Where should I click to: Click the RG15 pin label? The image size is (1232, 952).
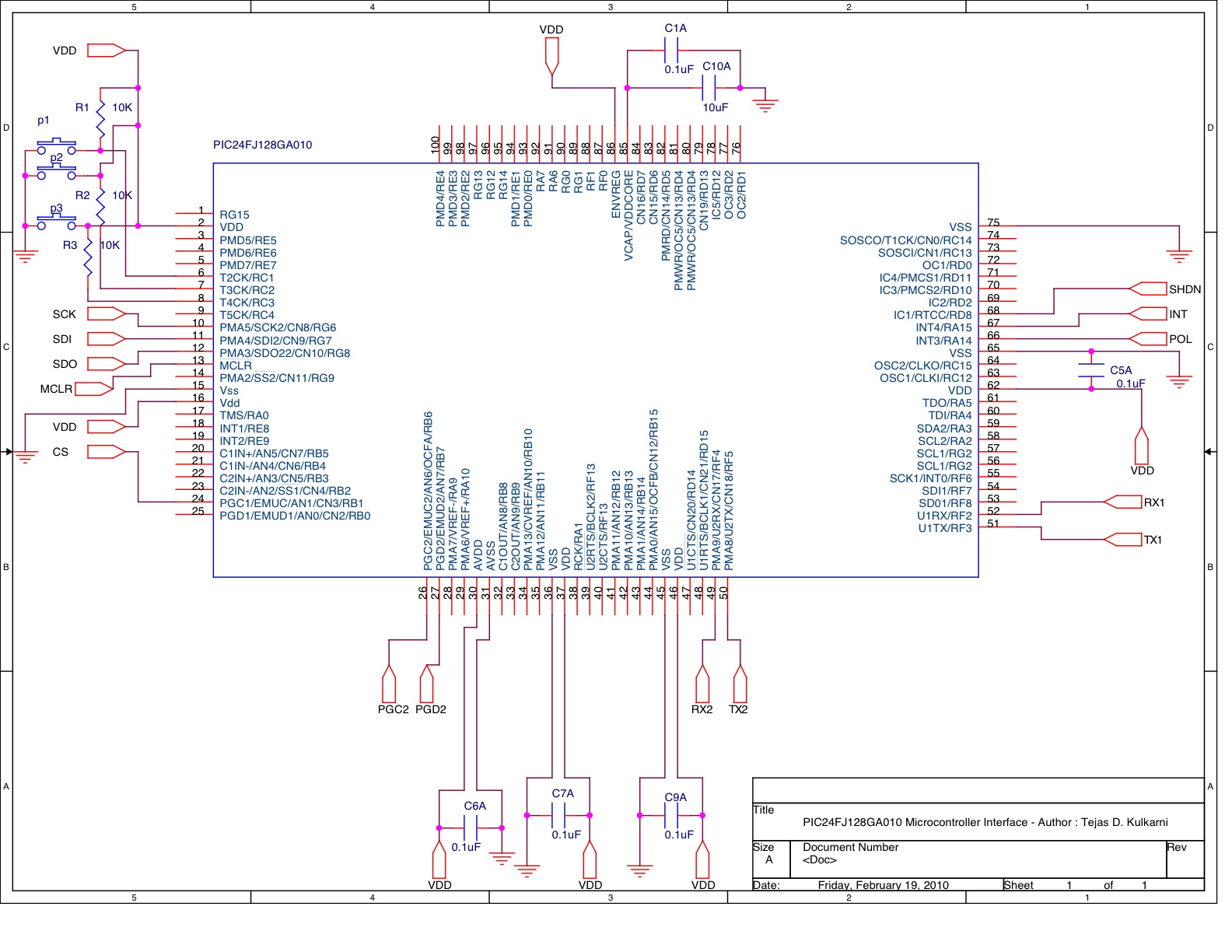[x=234, y=215]
